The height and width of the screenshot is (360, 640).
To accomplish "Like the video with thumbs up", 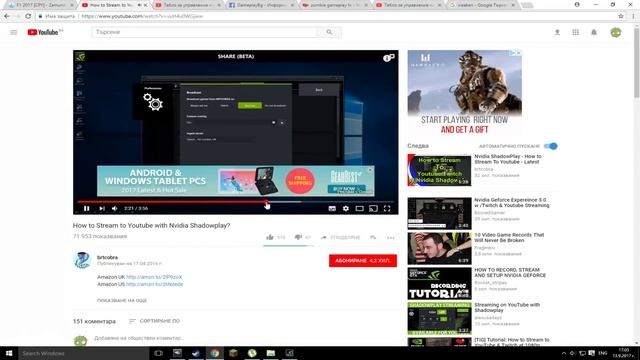I will click(270, 237).
